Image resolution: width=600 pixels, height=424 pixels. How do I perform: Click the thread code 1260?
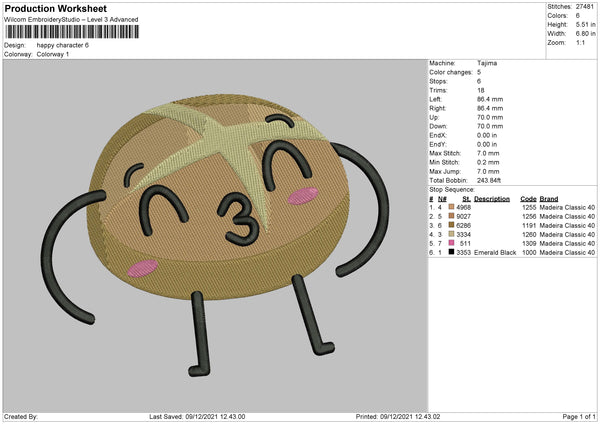pyautogui.click(x=529, y=235)
